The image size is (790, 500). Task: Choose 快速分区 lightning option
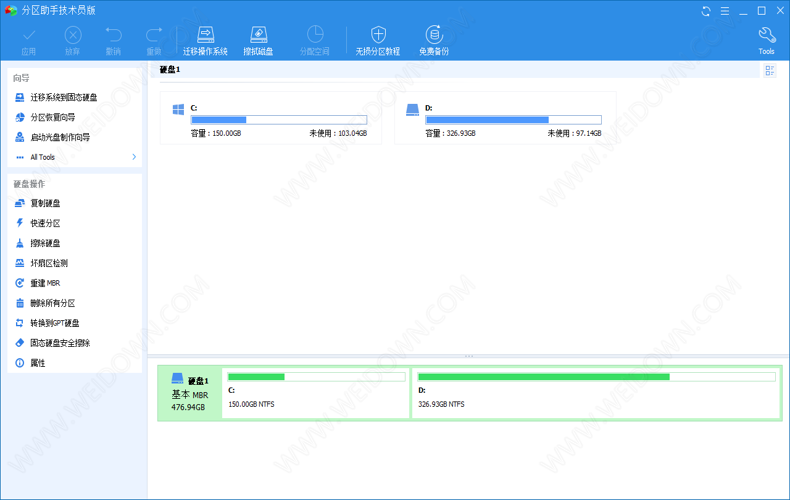click(x=45, y=223)
